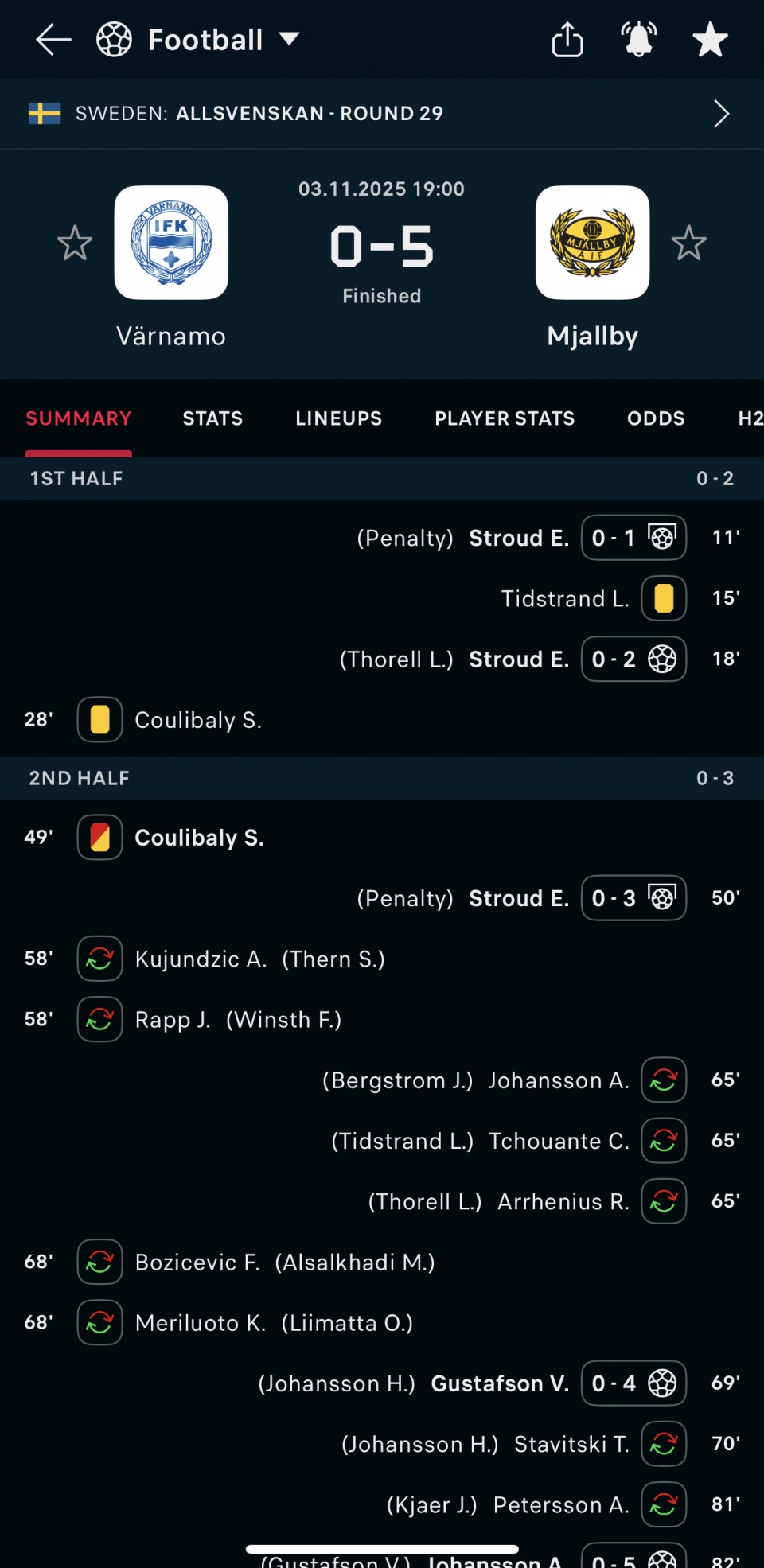The width and height of the screenshot is (764, 1568).
Task: Tap the Värnamo club crest
Action: click(x=171, y=243)
